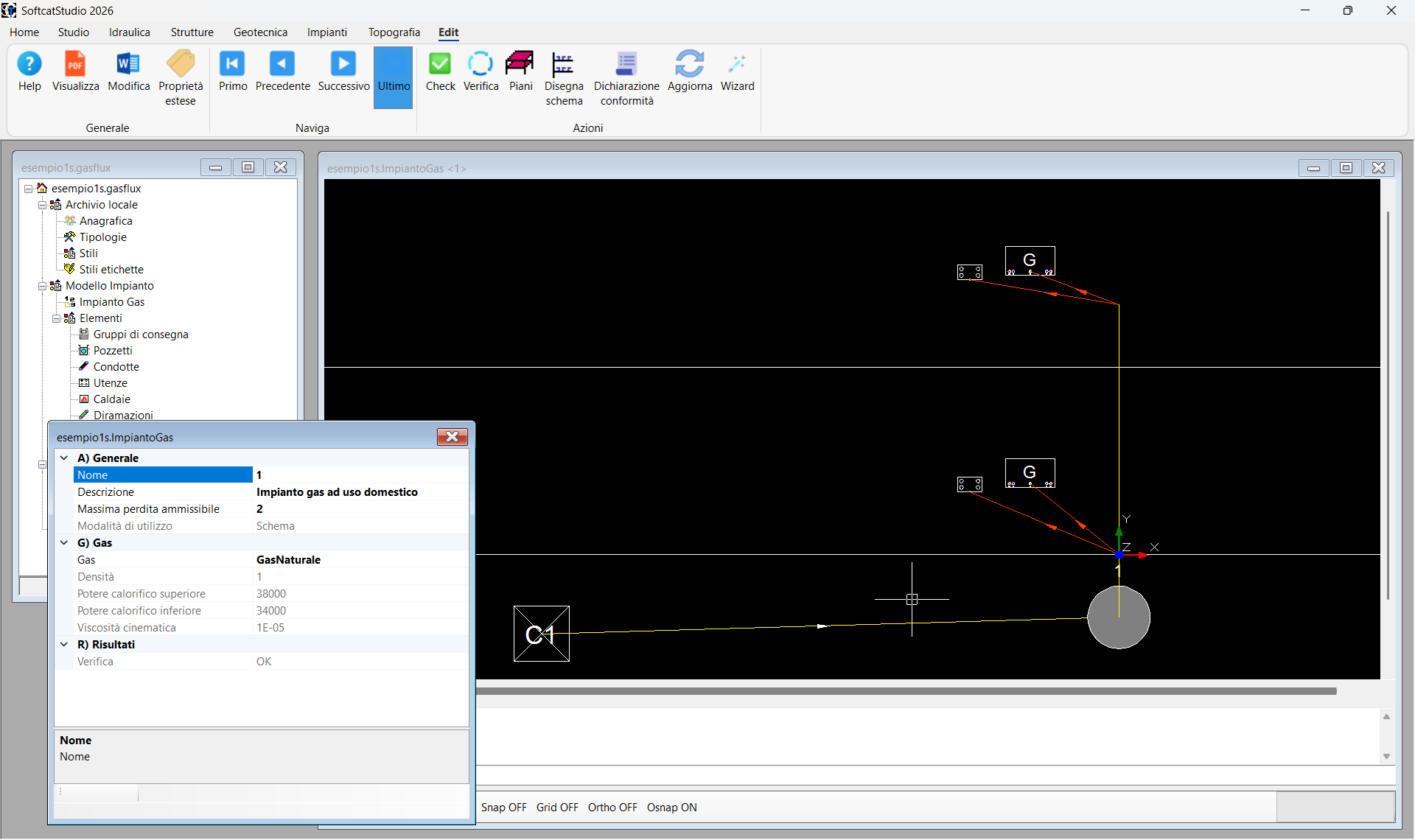Select Tipologie tree node
Screen dimensions: 1415x840
tap(102, 237)
